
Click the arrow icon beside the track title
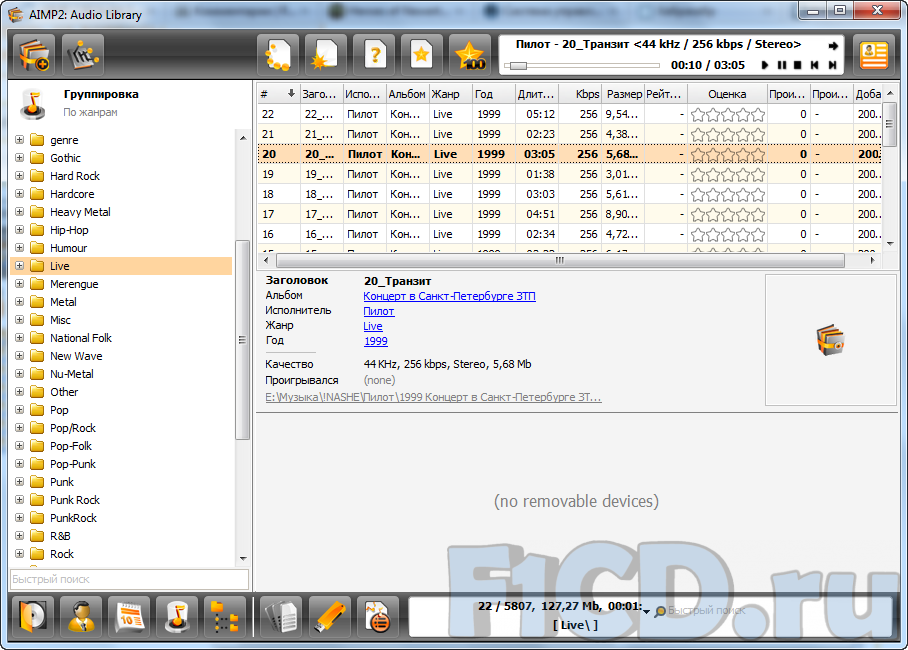click(833, 46)
